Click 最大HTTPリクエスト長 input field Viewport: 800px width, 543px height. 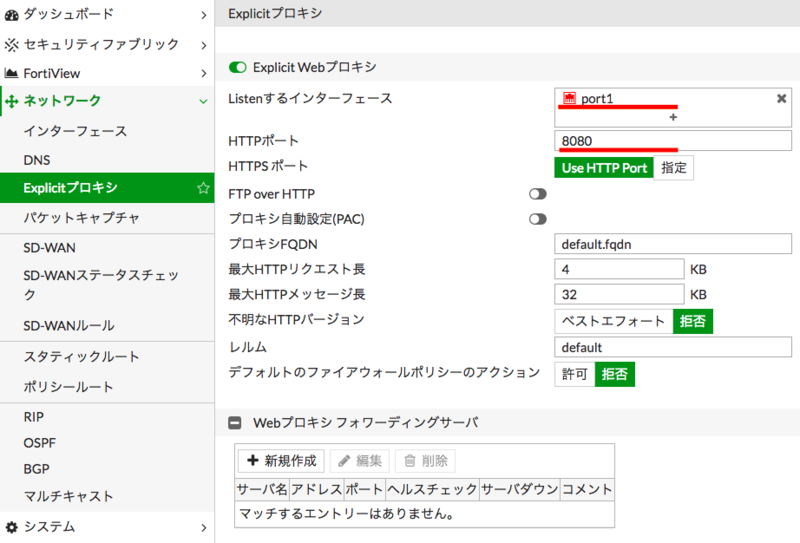[x=619, y=269]
